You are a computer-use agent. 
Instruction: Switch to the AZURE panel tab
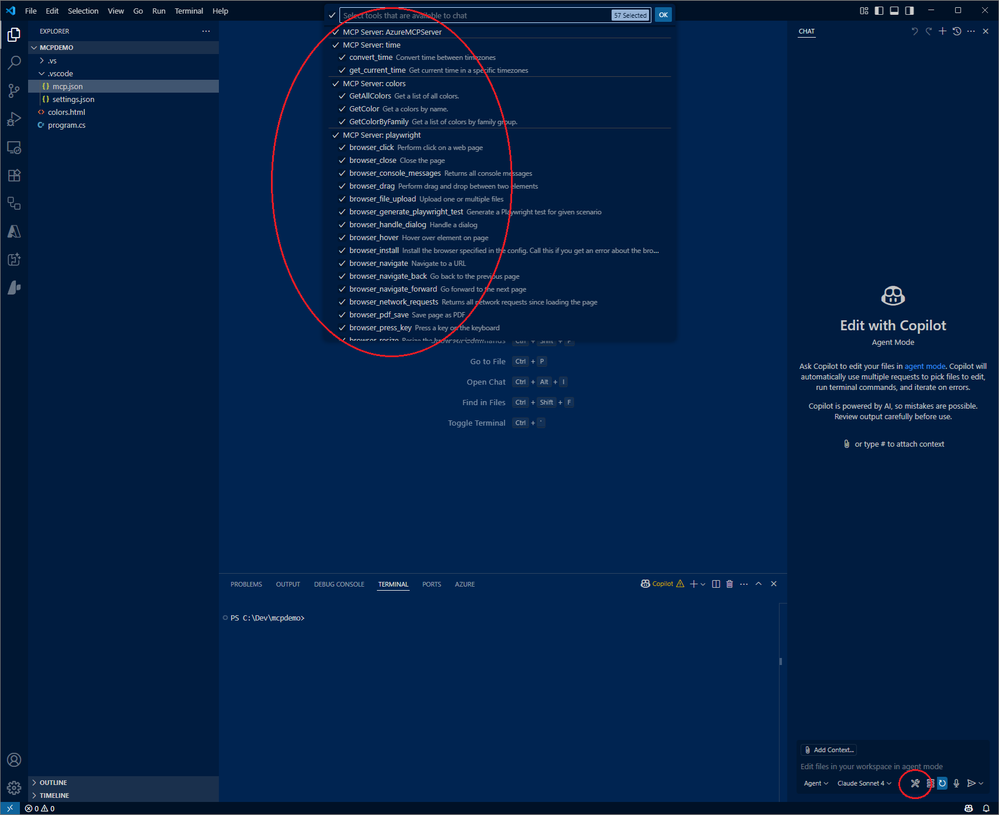tap(464, 584)
